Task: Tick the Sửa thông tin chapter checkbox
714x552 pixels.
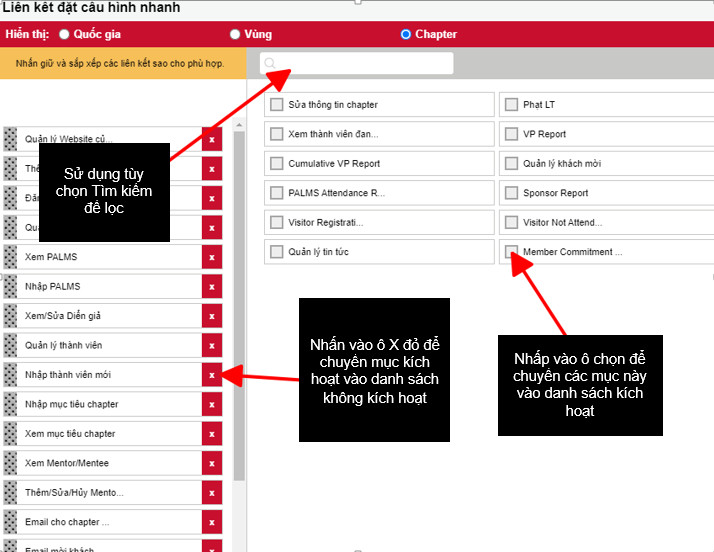Action: [277, 105]
